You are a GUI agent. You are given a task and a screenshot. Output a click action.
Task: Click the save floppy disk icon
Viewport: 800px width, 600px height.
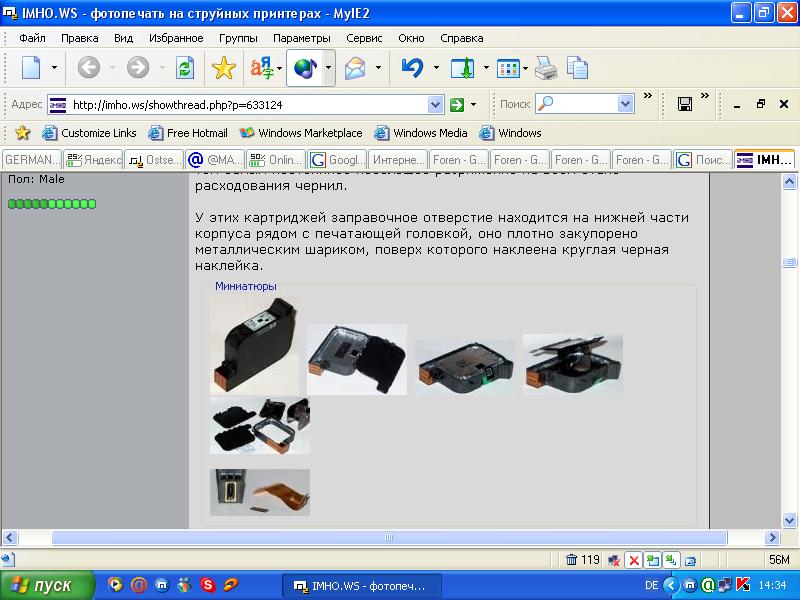point(685,104)
